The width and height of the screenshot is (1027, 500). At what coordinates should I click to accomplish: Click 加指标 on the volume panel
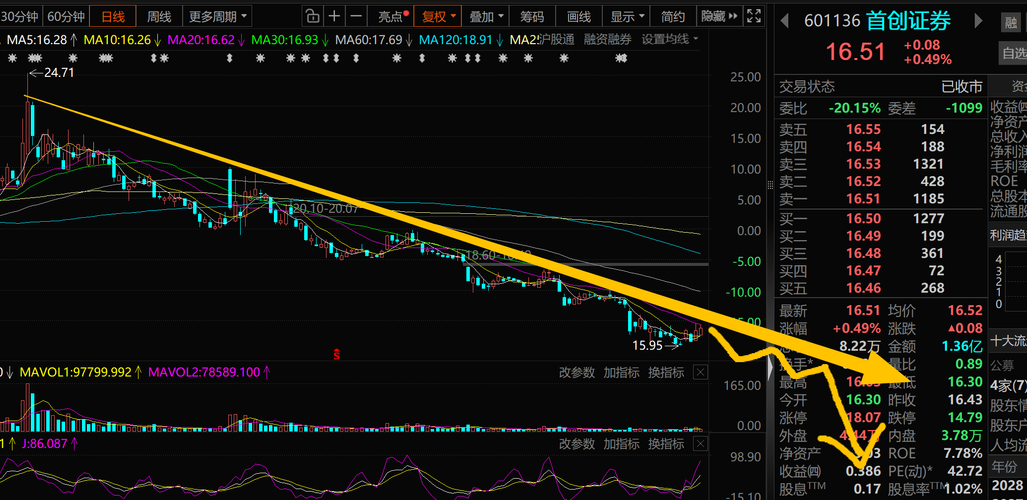click(x=621, y=373)
